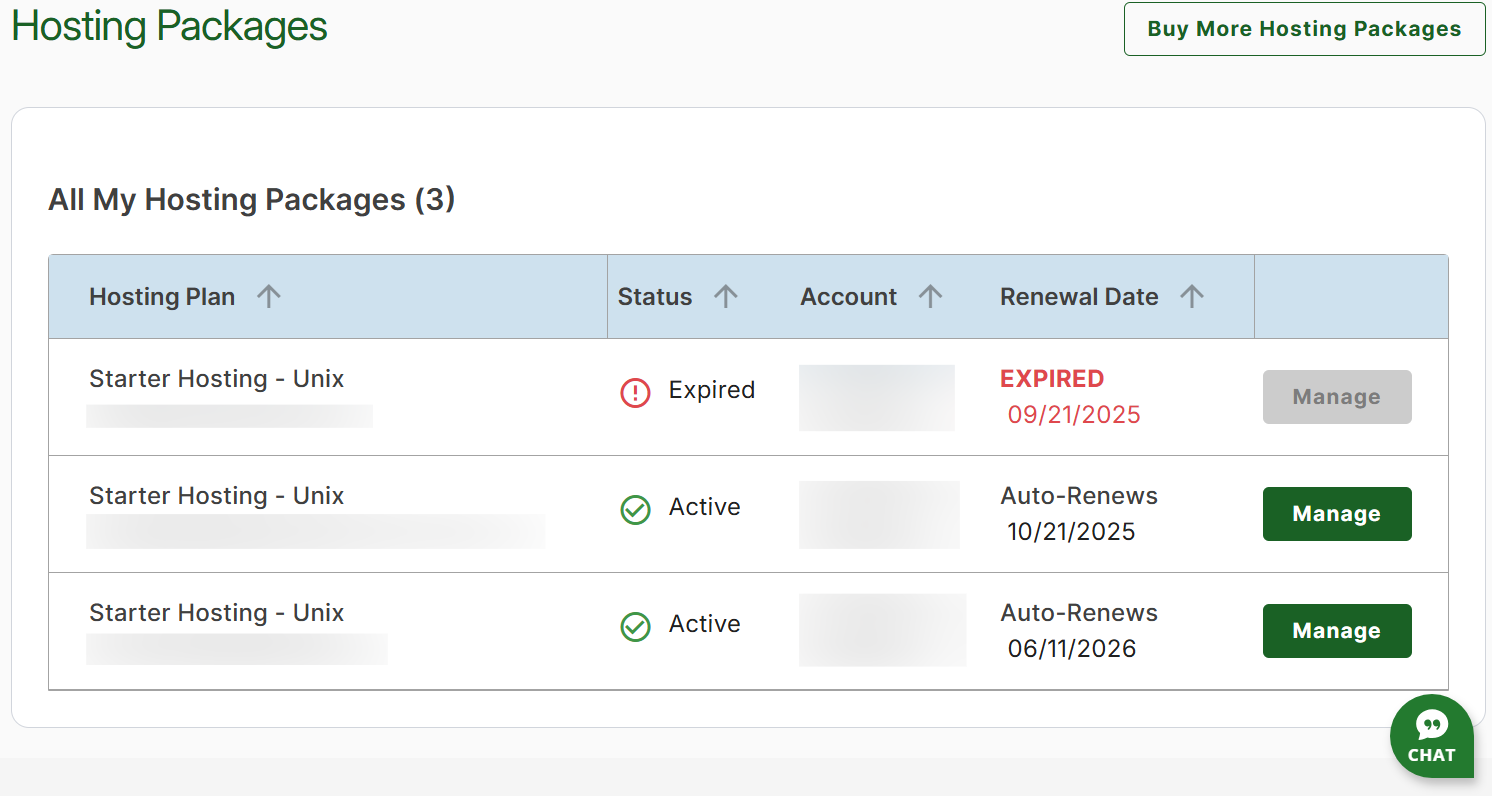This screenshot has height=796, width=1492.
Task: Manage the package renewing 06/11/2026
Action: click(x=1336, y=631)
